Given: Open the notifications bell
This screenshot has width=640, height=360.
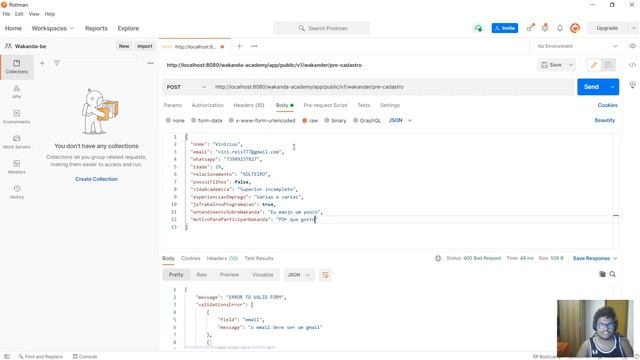Looking at the screenshot, I should (x=560, y=28).
